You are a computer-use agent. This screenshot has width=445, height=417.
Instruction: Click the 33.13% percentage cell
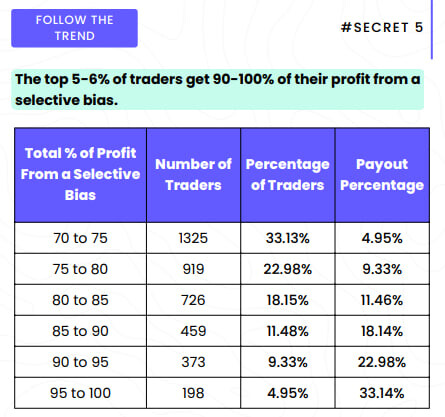click(288, 238)
